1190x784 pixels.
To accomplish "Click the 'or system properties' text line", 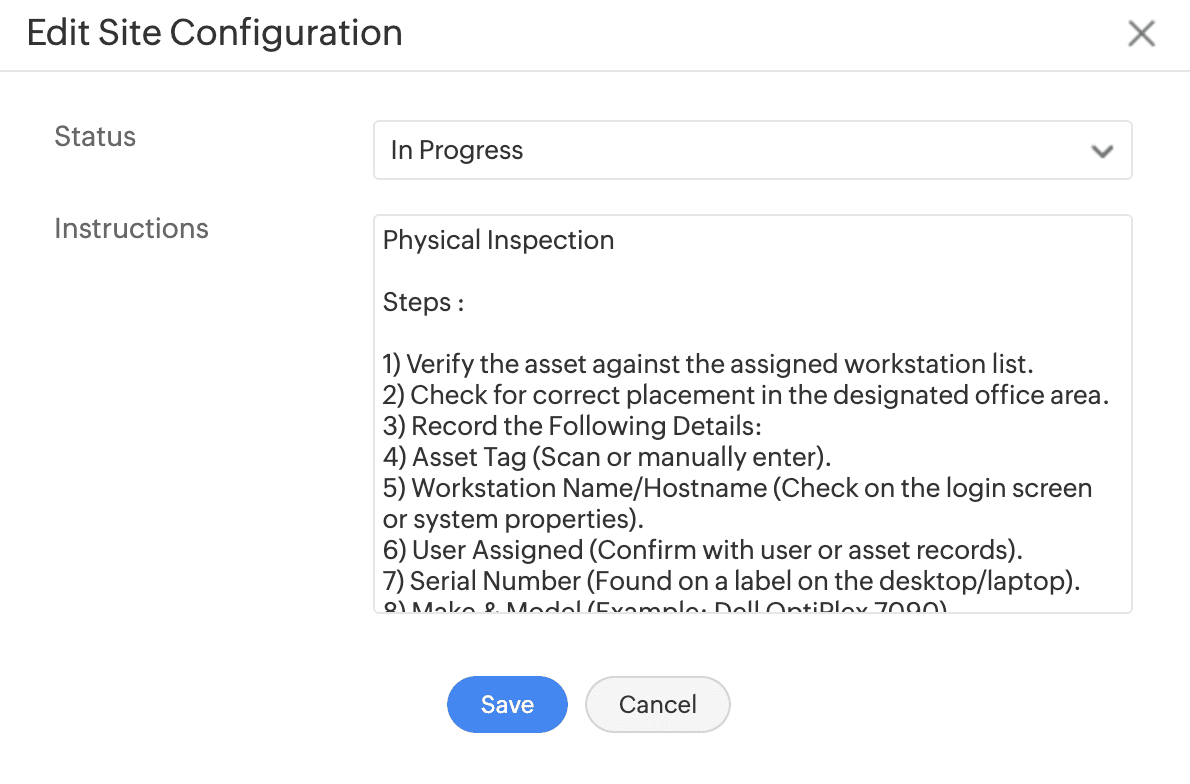I will pos(512,520).
